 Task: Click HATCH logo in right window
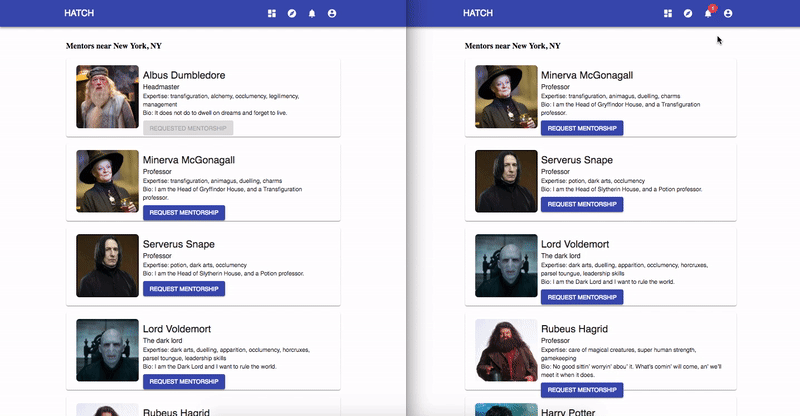(x=478, y=13)
